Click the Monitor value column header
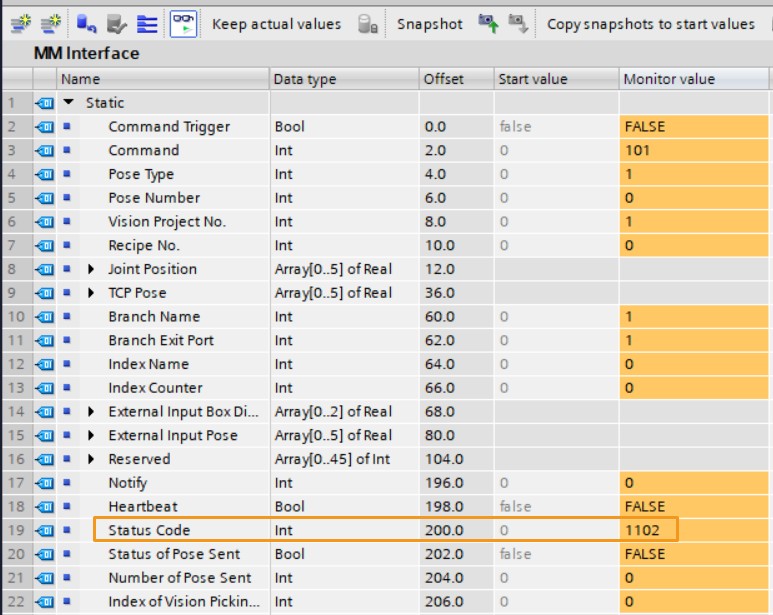The width and height of the screenshot is (773, 615). coord(668,79)
